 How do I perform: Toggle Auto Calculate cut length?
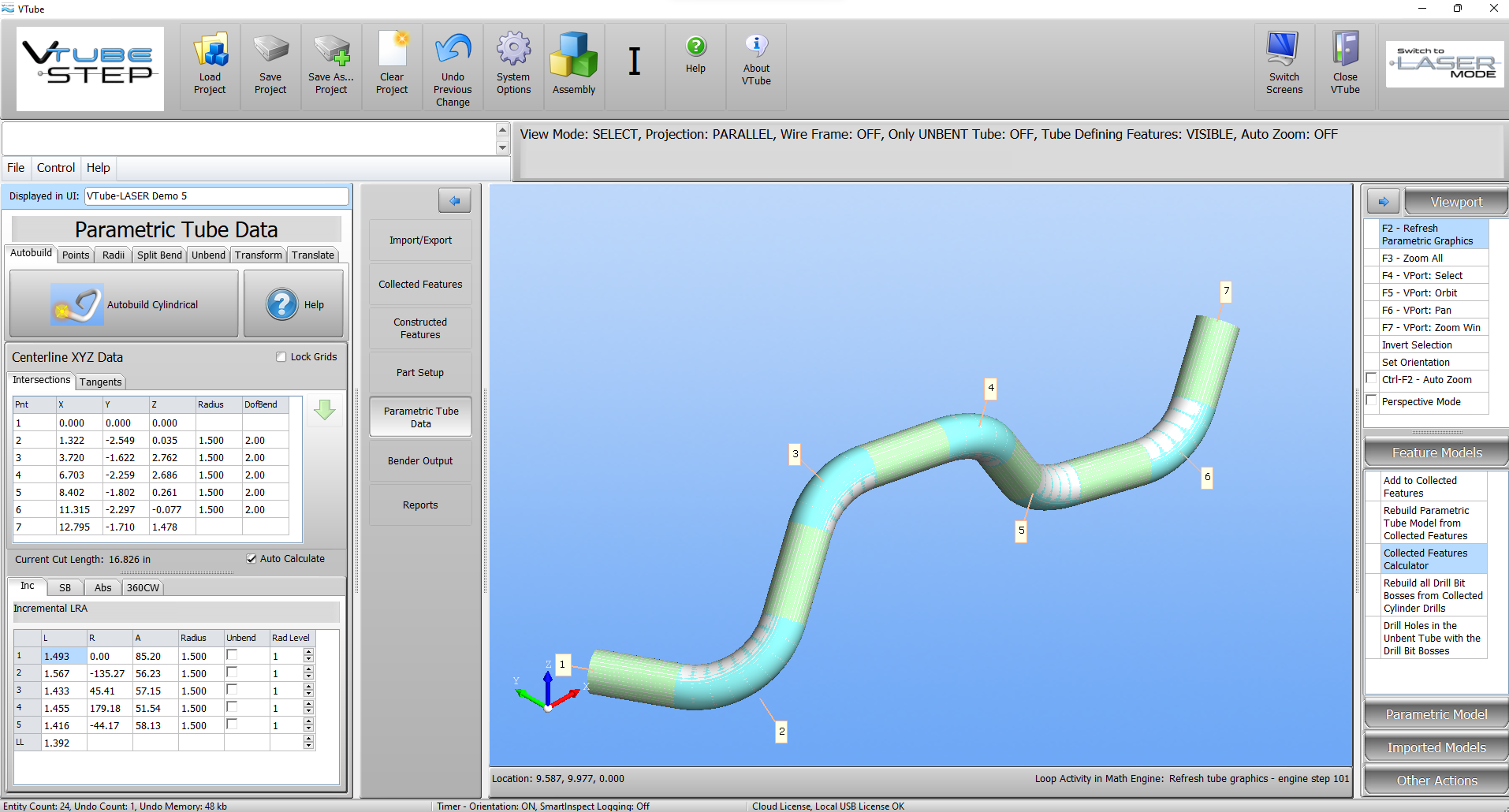point(251,559)
